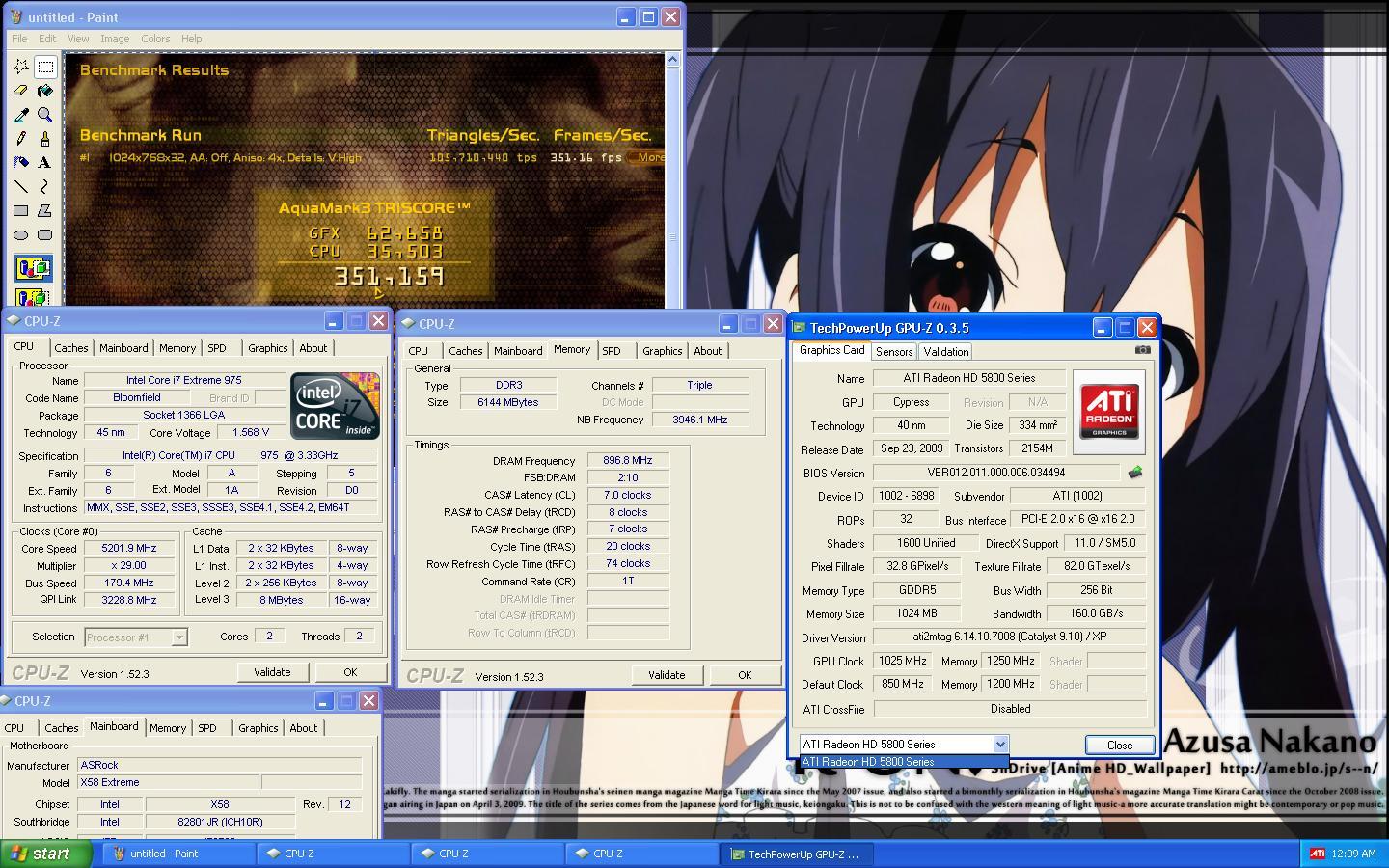Image resolution: width=1389 pixels, height=868 pixels.
Task: Switch to TechPowerUp GPU-Z taskbar button
Action: pyautogui.click(x=797, y=854)
